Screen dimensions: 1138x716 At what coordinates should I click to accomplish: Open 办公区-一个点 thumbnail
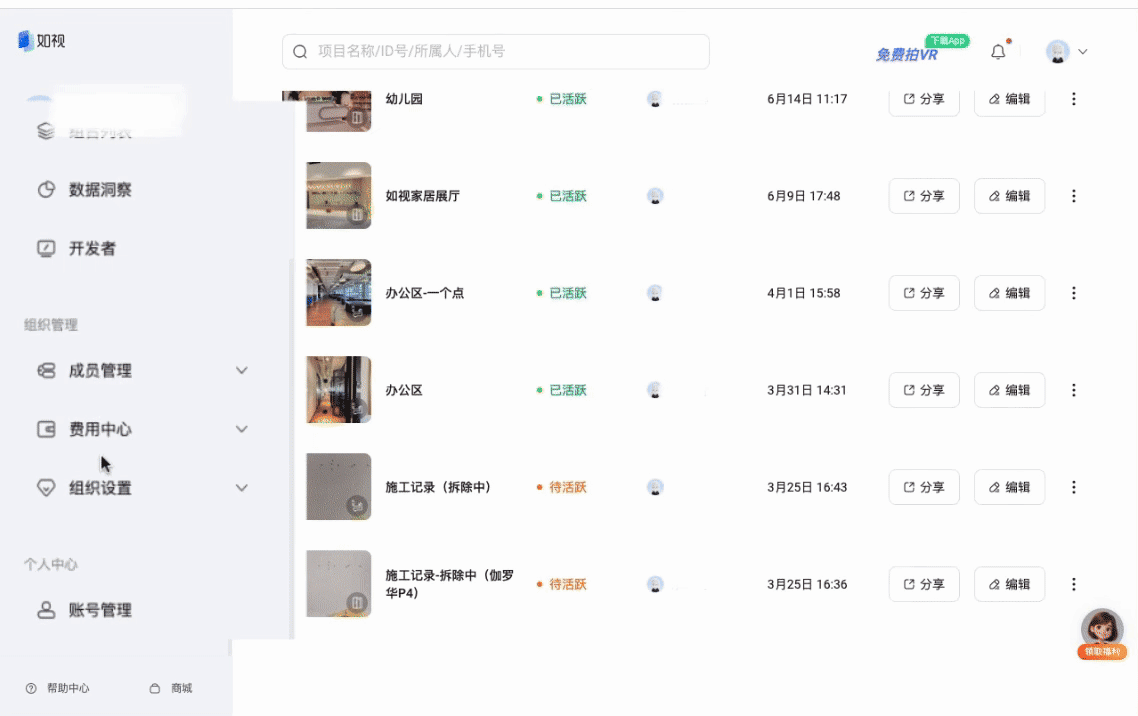pos(339,293)
